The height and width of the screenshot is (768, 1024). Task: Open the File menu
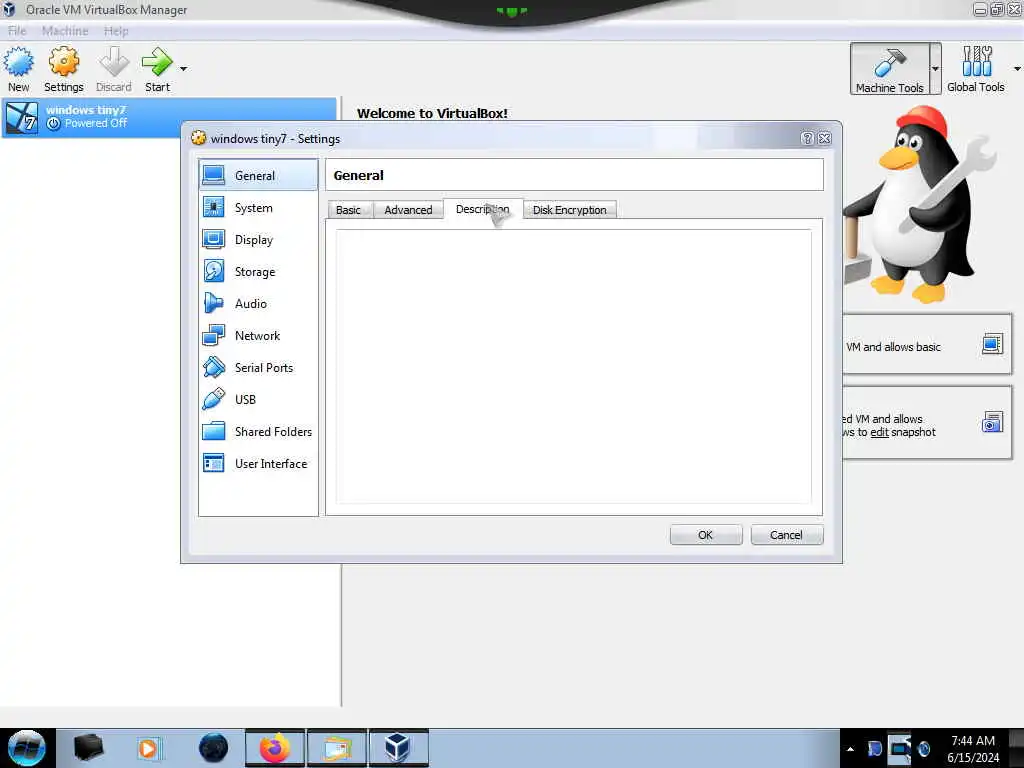pyautogui.click(x=17, y=31)
